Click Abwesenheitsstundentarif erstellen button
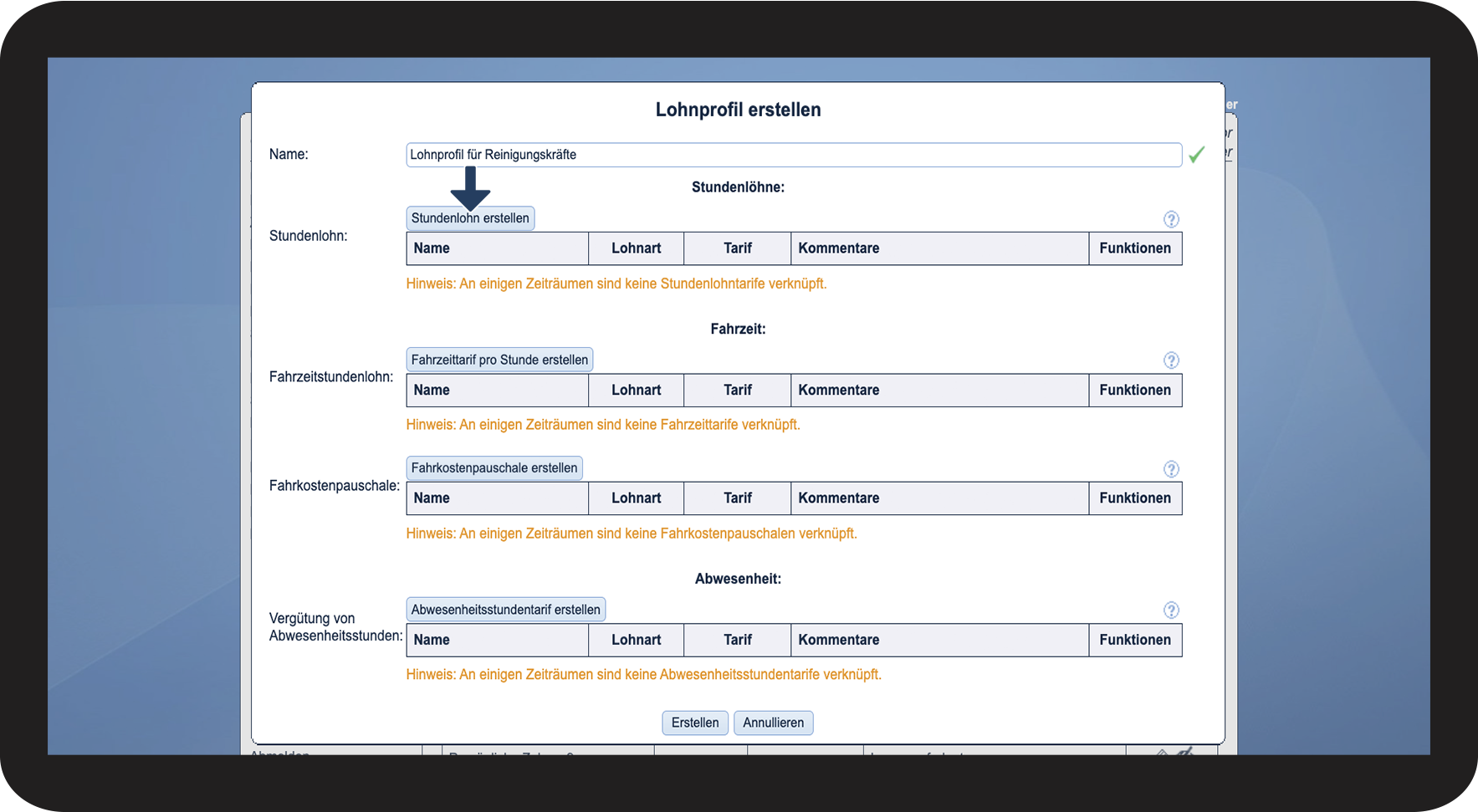This screenshot has width=1478, height=812. coord(505,610)
